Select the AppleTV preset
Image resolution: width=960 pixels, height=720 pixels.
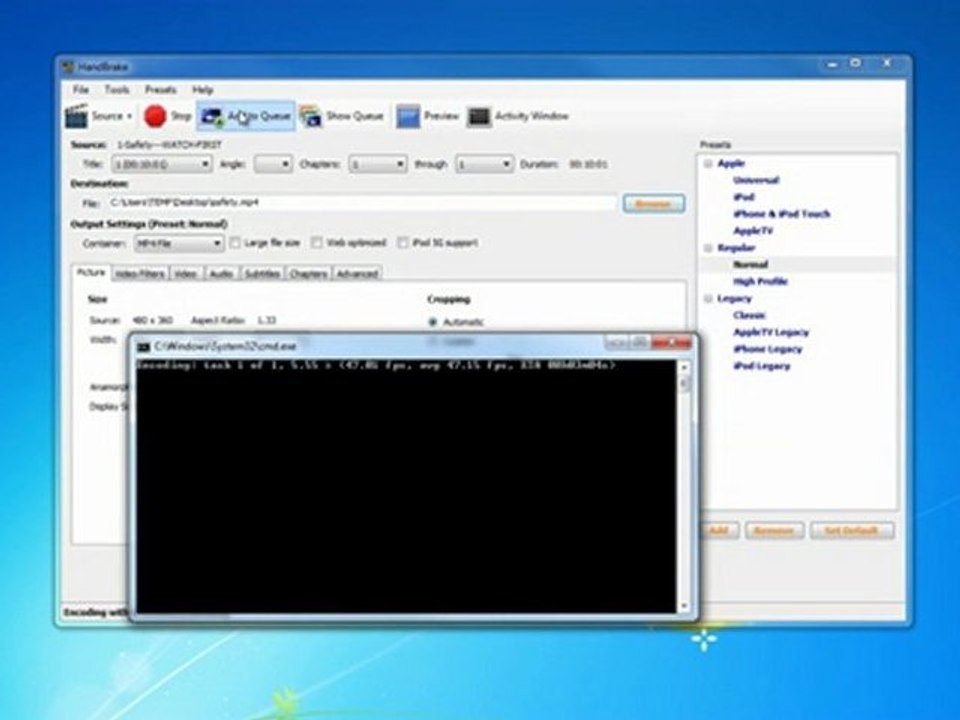click(x=753, y=231)
